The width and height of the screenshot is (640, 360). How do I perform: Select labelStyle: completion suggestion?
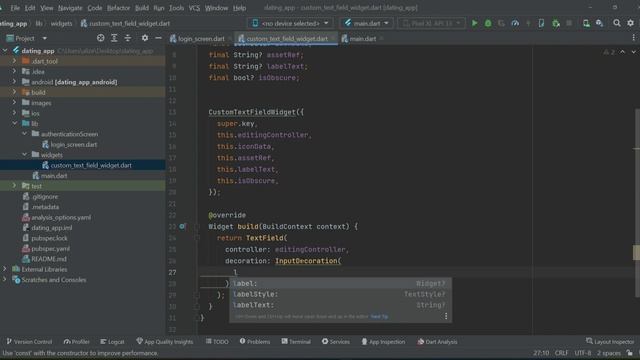click(x=340, y=294)
